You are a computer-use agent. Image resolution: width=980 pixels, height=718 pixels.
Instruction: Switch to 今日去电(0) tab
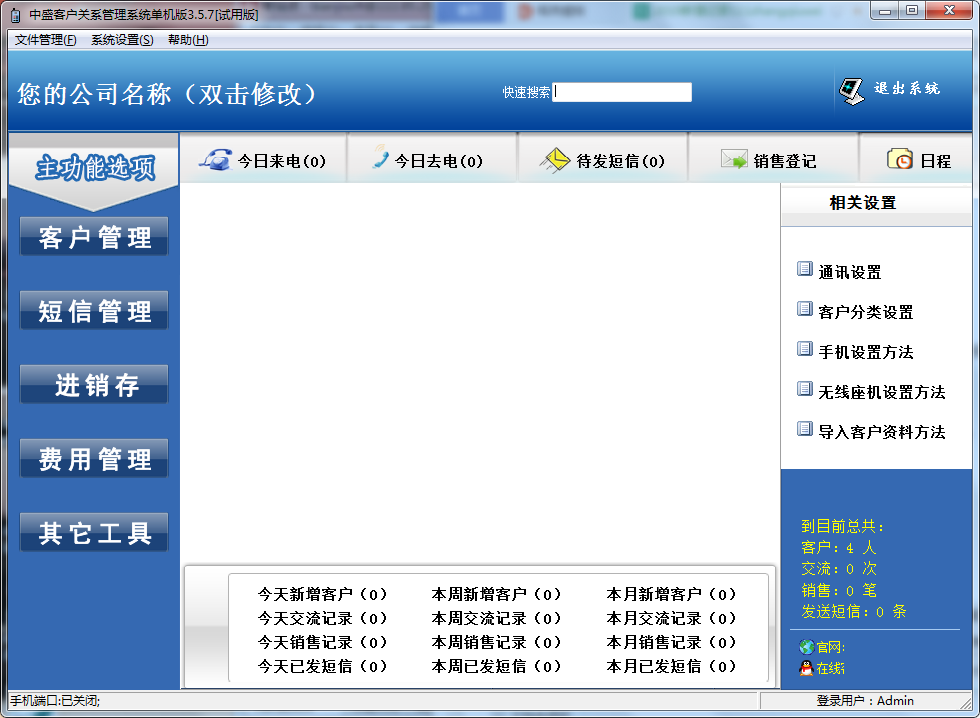tap(432, 159)
